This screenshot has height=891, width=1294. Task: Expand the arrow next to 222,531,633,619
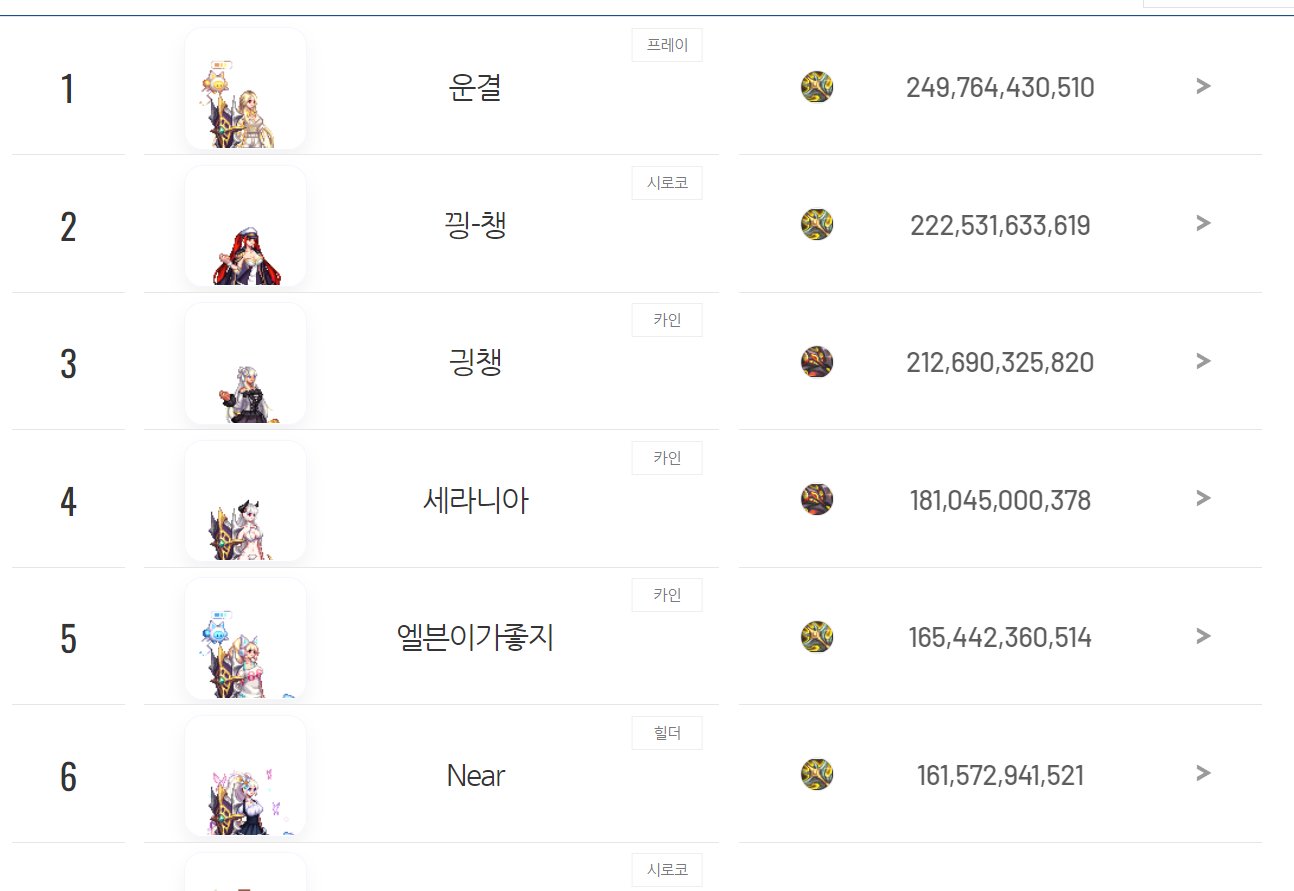coord(1203,223)
